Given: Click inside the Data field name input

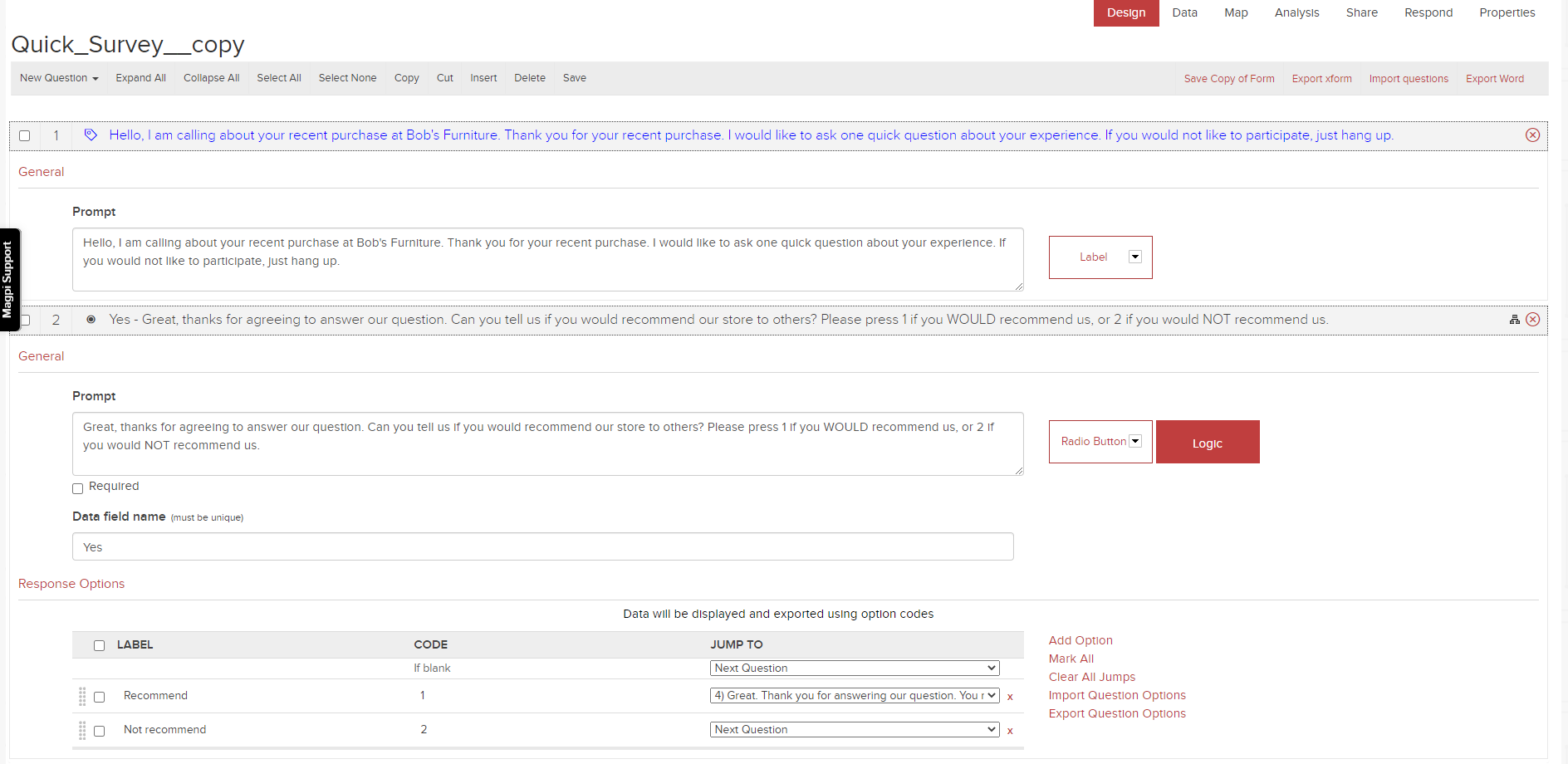Looking at the screenshot, I should (543, 546).
